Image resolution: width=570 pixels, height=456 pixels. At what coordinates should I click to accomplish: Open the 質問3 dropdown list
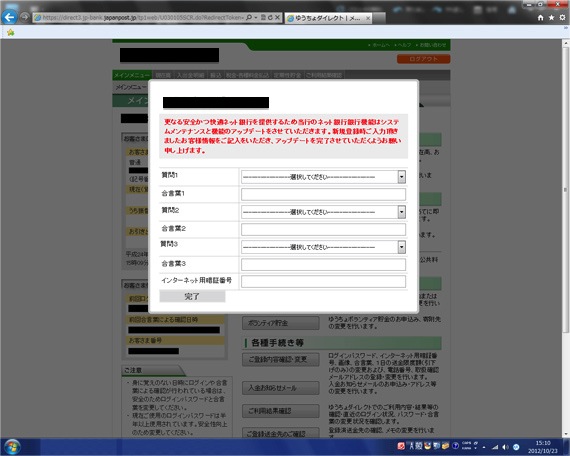pyautogui.click(x=323, y=247)
